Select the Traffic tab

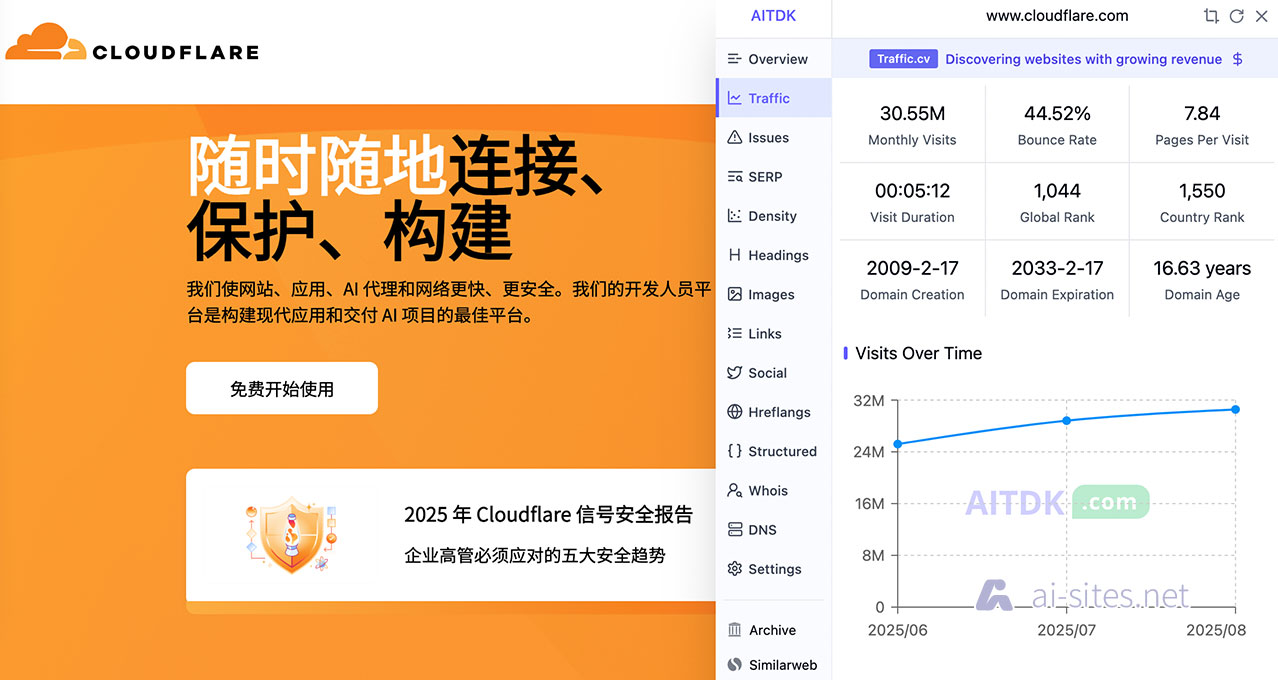768,98
